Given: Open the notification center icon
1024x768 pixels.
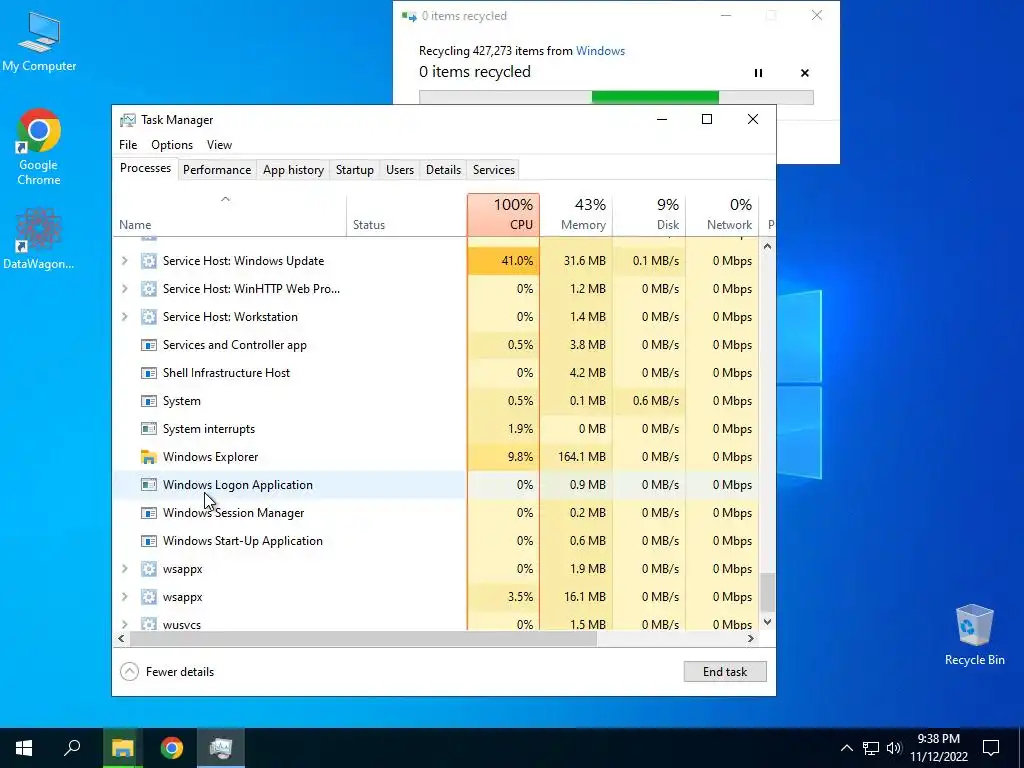Looking at the screenshot, I should 991,748.
